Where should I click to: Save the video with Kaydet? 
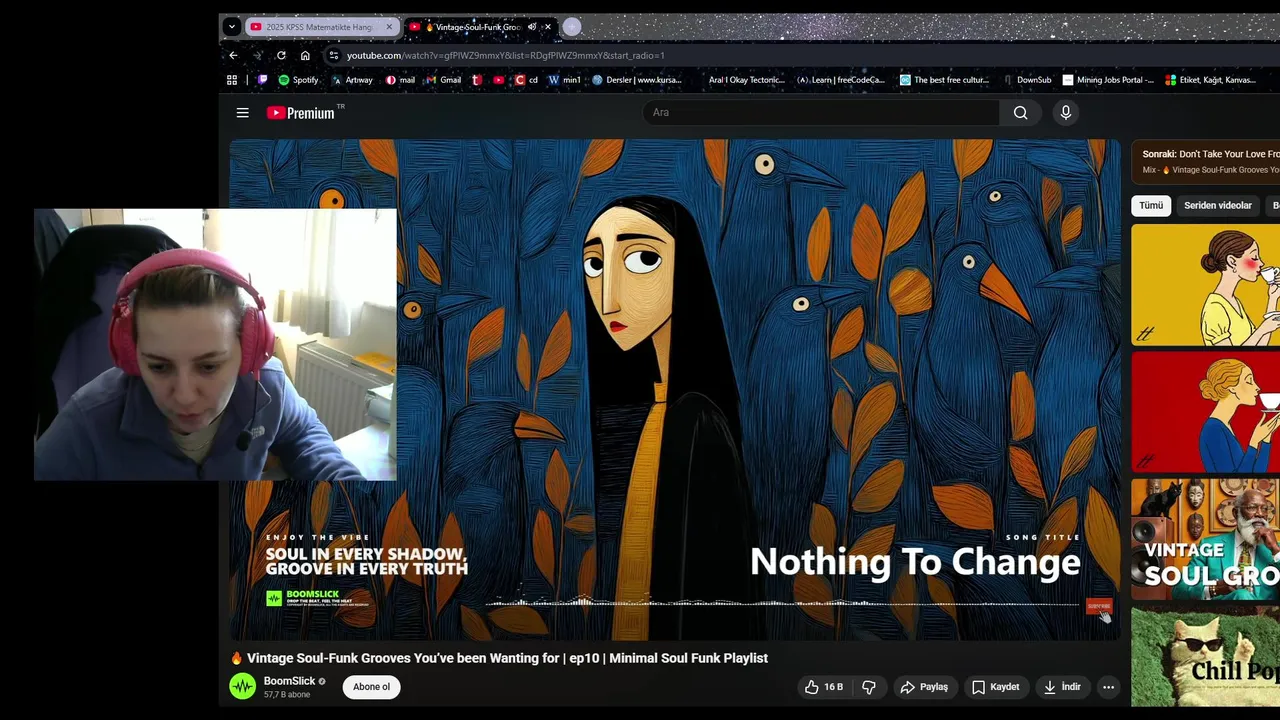995,687
